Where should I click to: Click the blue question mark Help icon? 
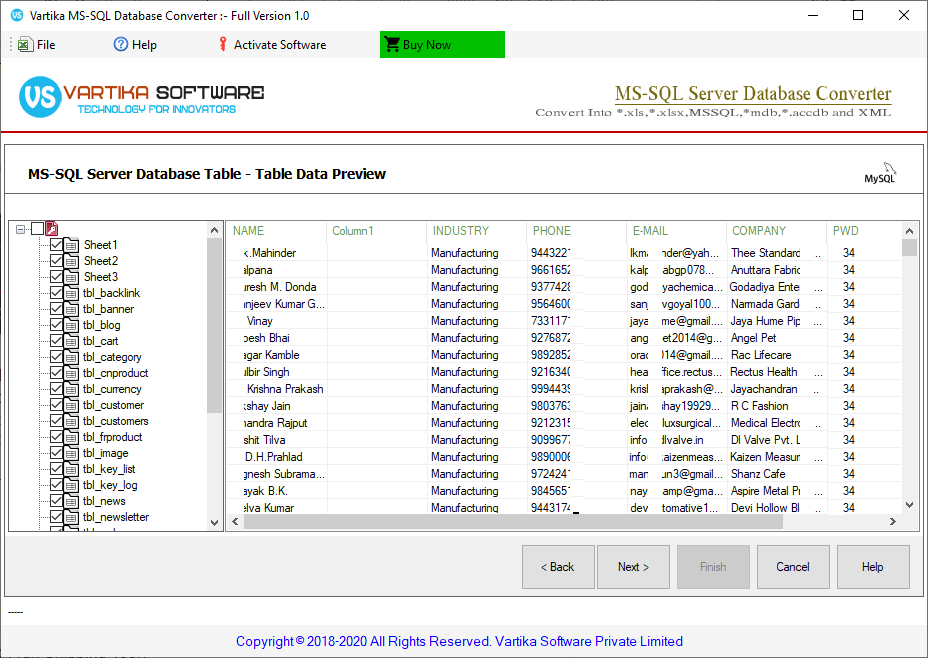point(120,44)
